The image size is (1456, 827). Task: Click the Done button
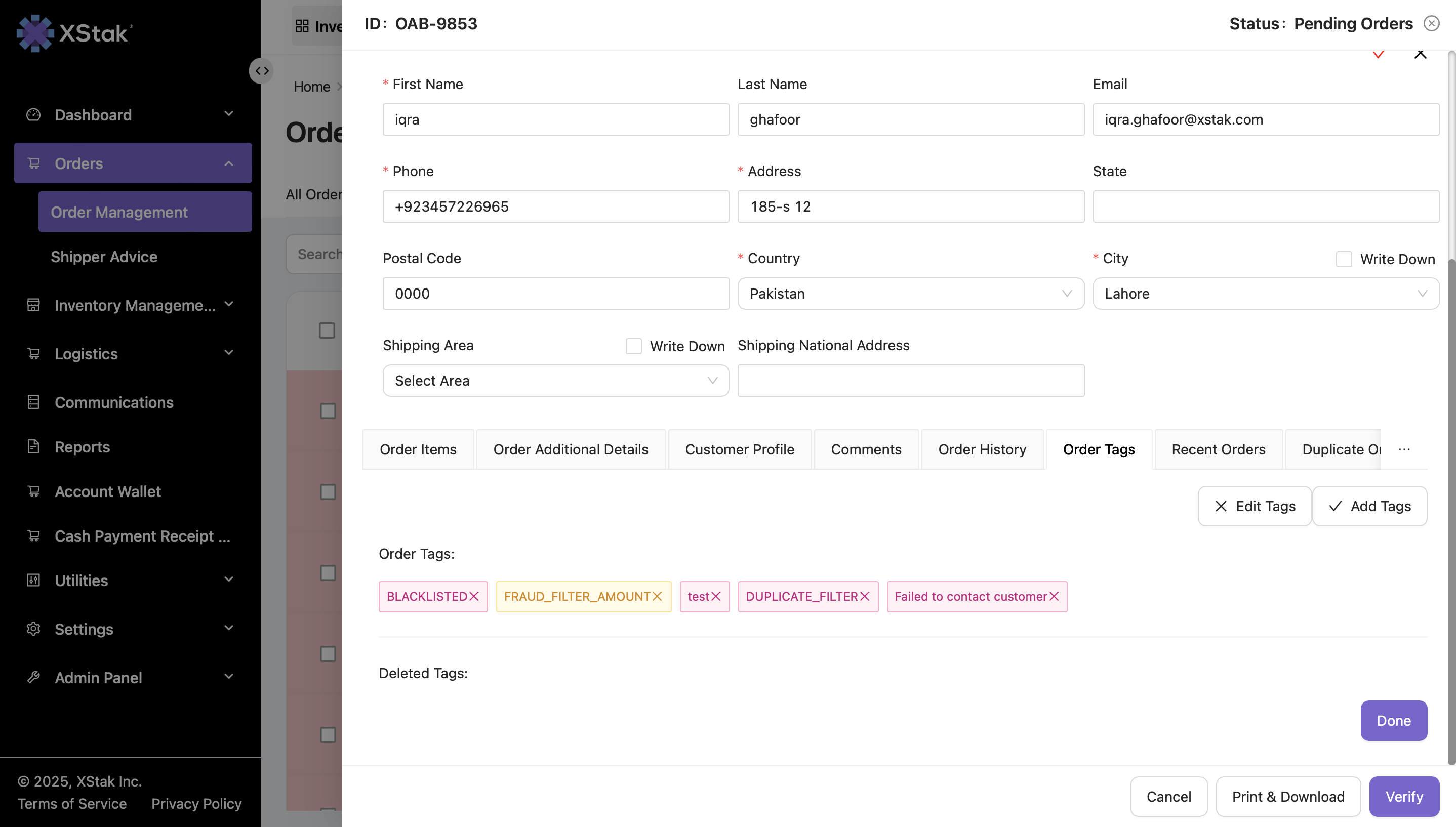pos(1394,720)
